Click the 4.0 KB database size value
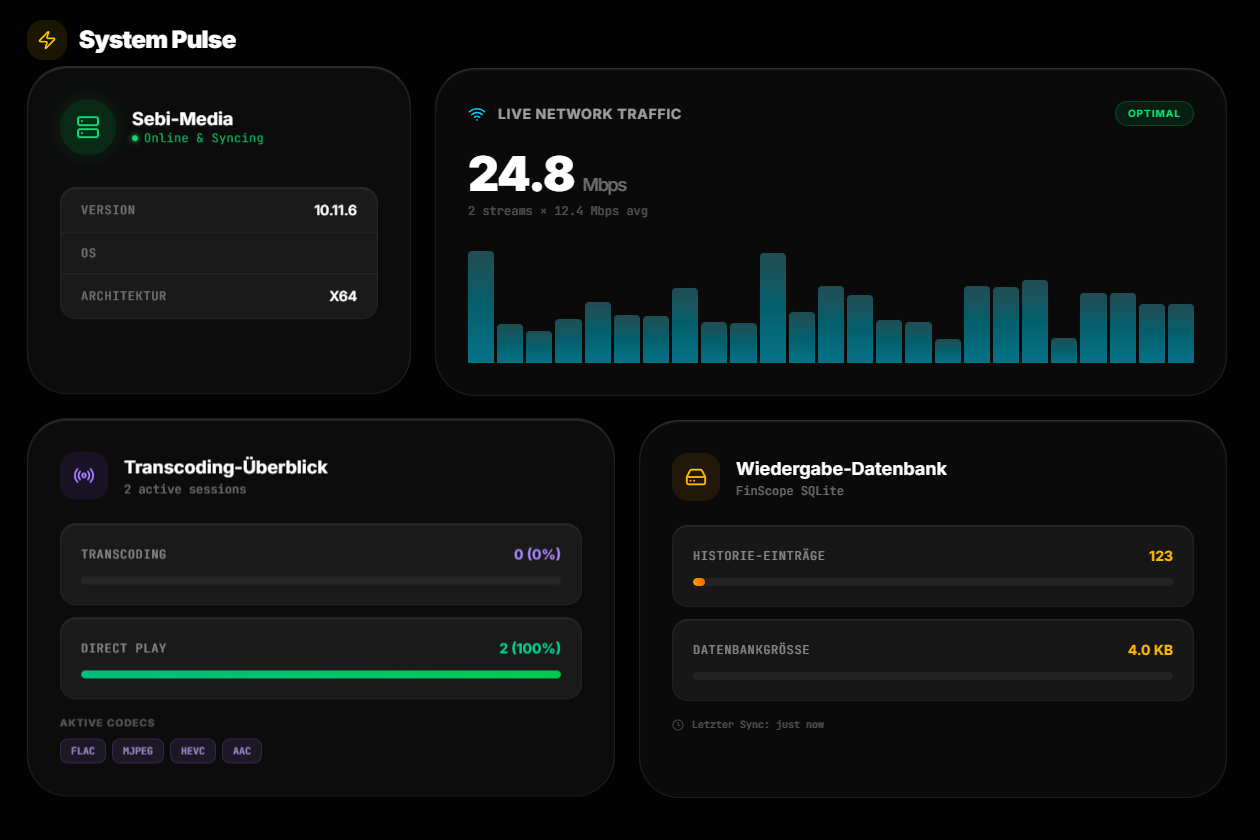 tap(1150, 650)
